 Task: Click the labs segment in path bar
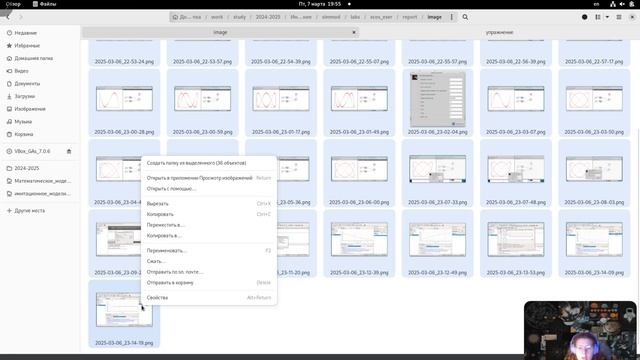click(355, 17)
